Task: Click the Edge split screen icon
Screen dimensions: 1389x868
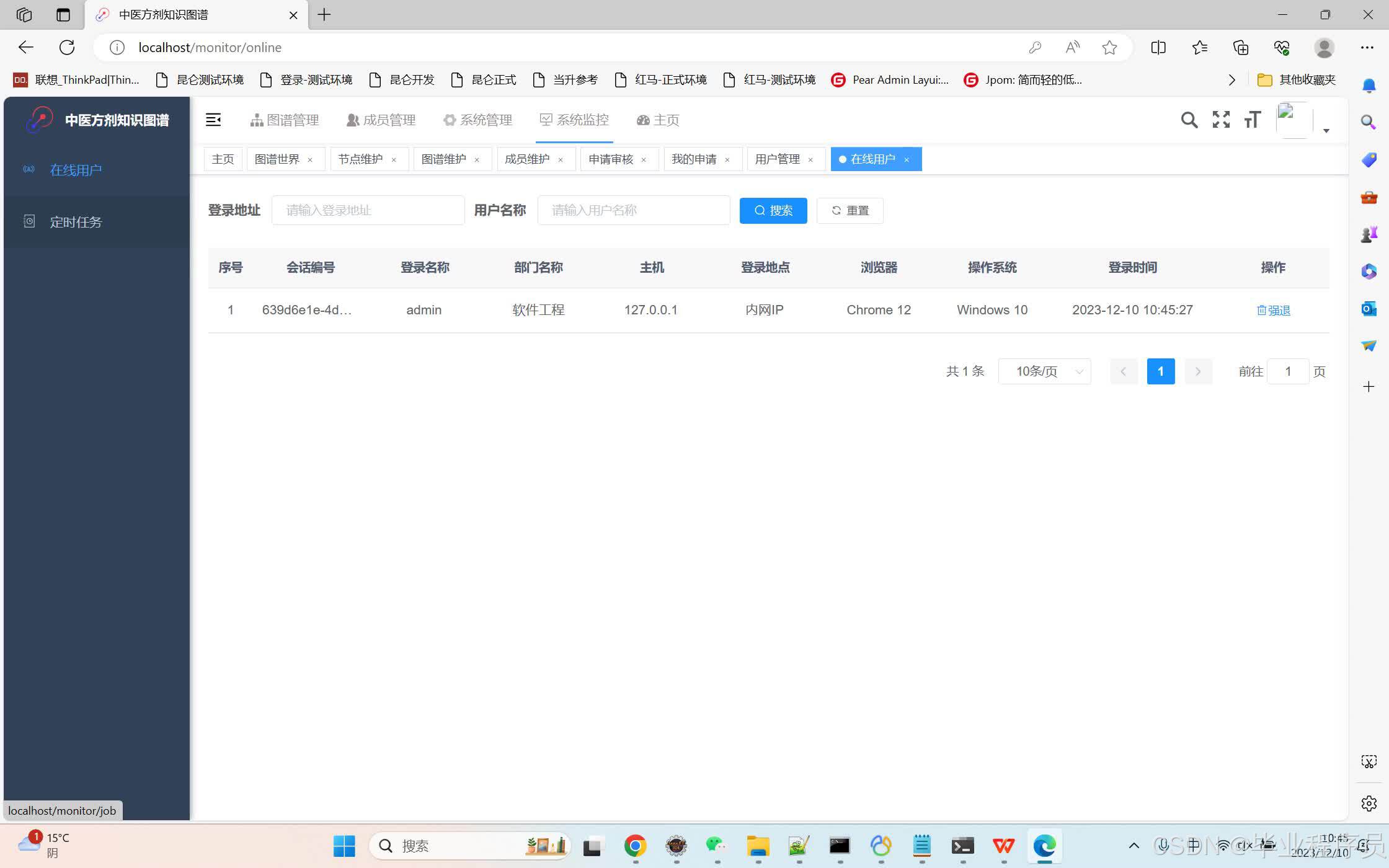Action: [1158, 48]
